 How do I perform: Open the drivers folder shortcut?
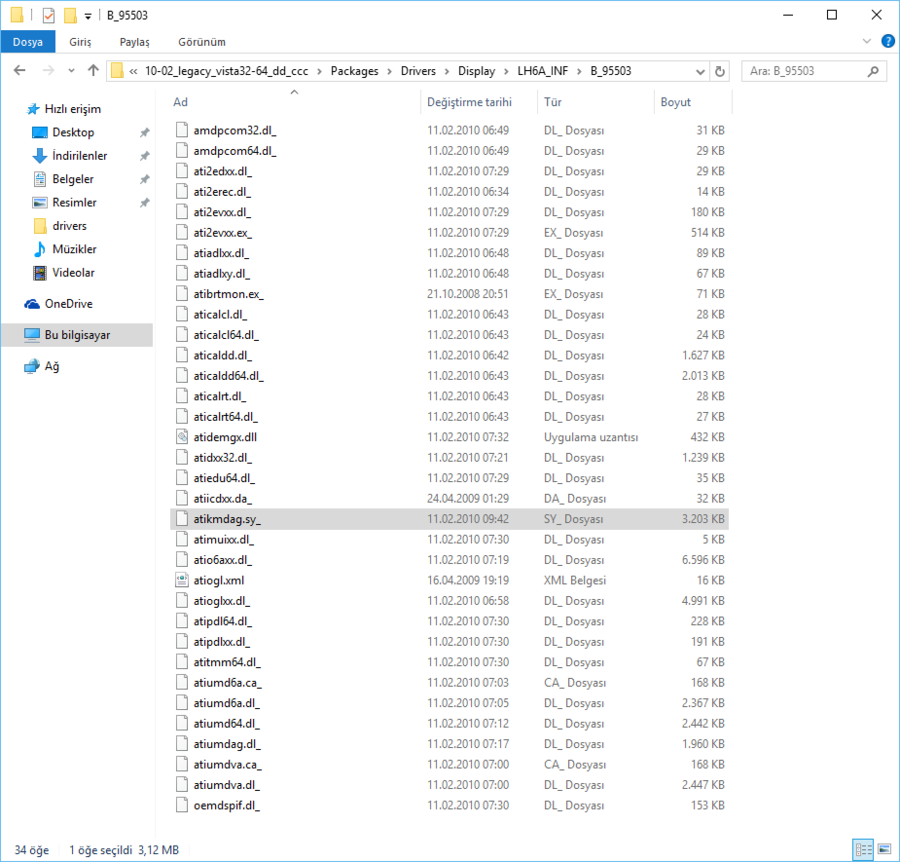point(69,226)
